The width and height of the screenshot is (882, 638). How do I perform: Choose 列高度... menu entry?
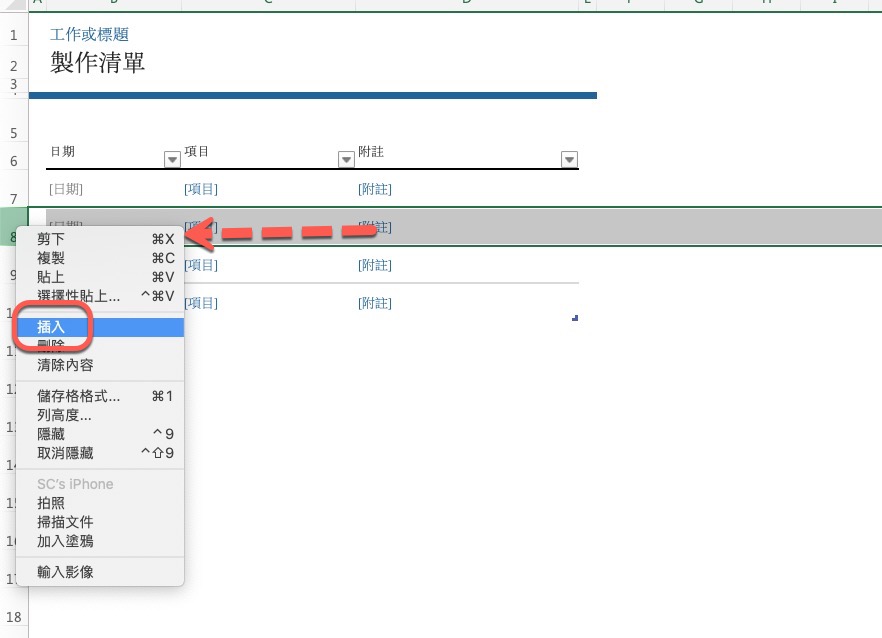(100, 415)
